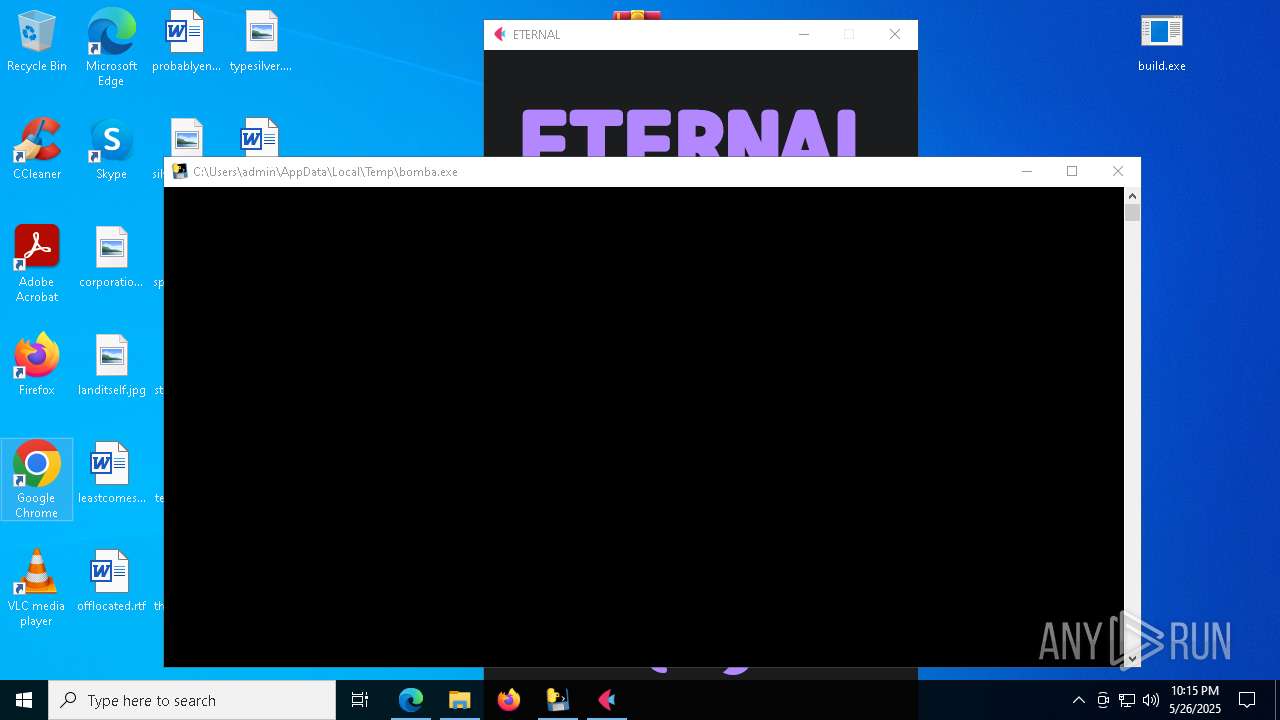Open Adobe Acrobat desktop shortcut

[37, 264]
